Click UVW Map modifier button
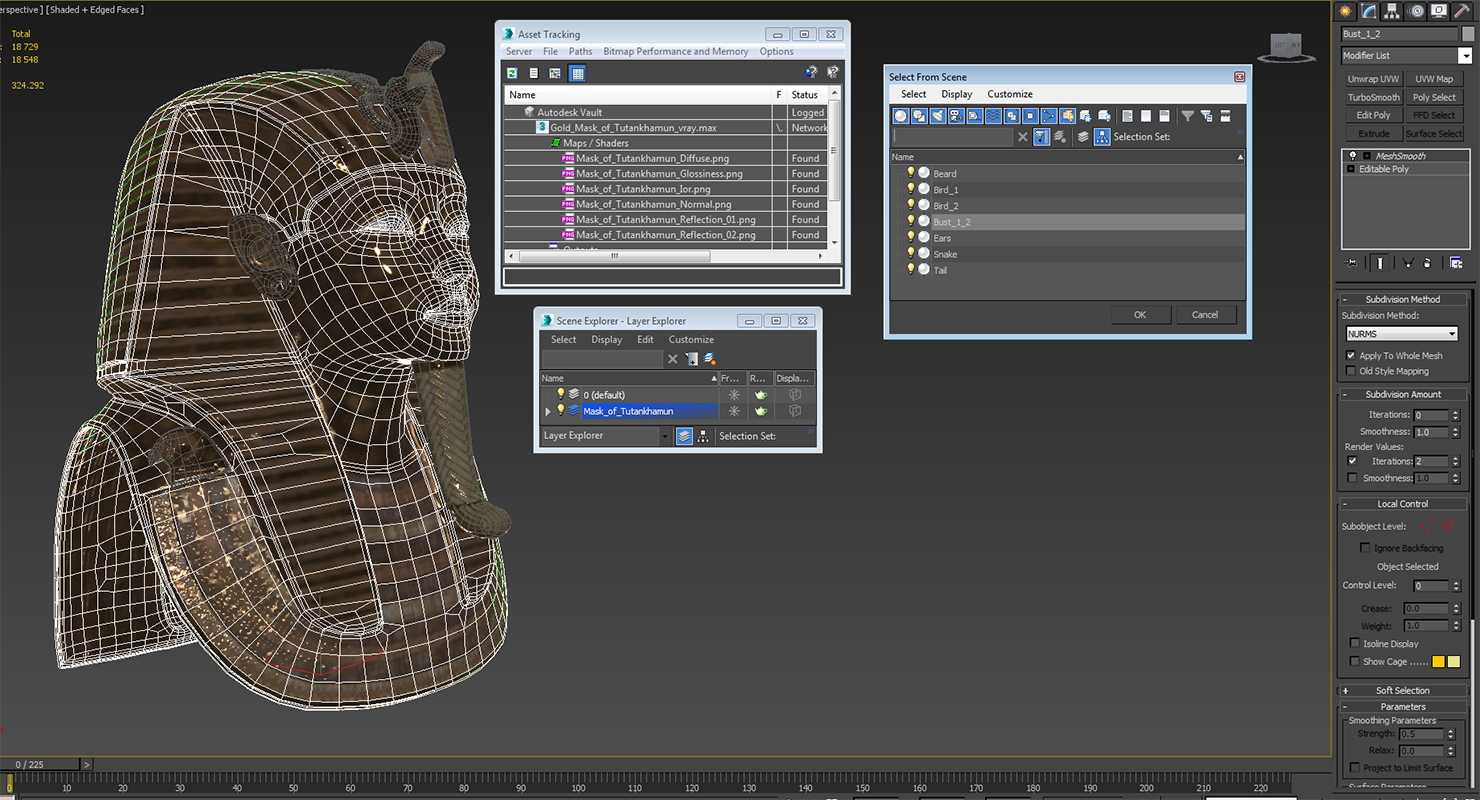This screenshot has width=1480, height=800. [1434, 79]
